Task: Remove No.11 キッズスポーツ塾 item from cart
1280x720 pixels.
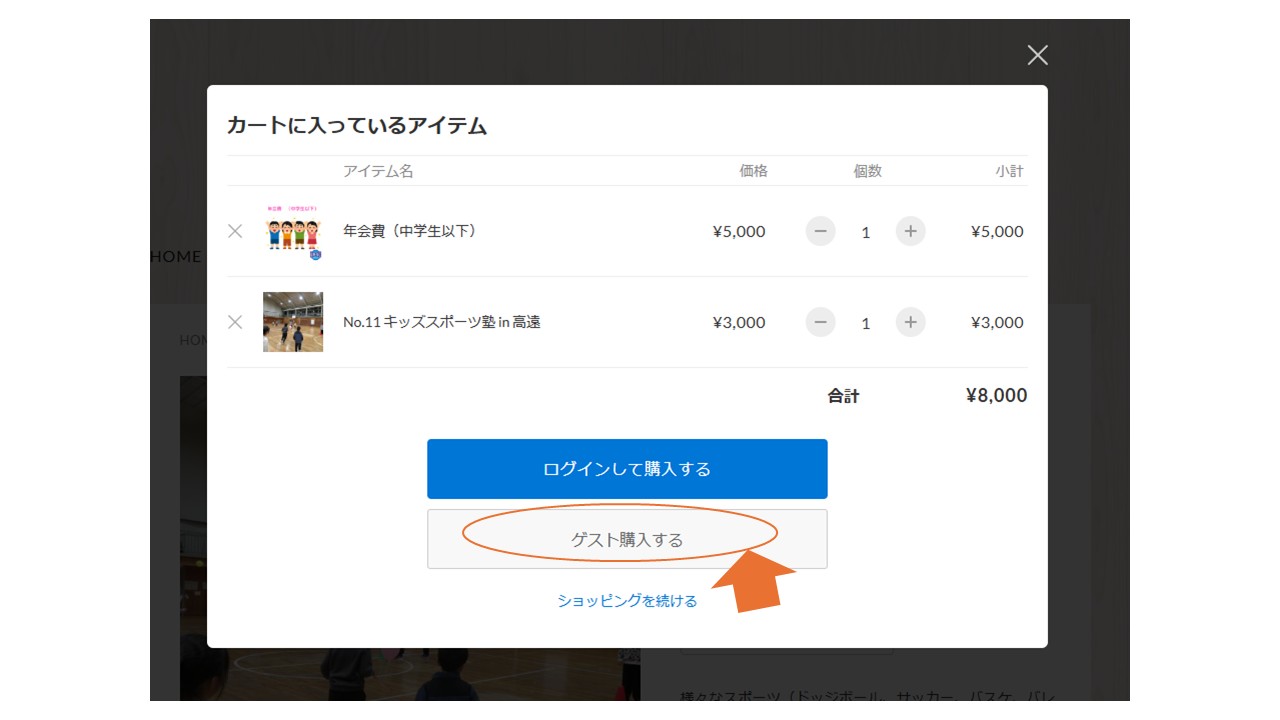Action: (235, 322)
